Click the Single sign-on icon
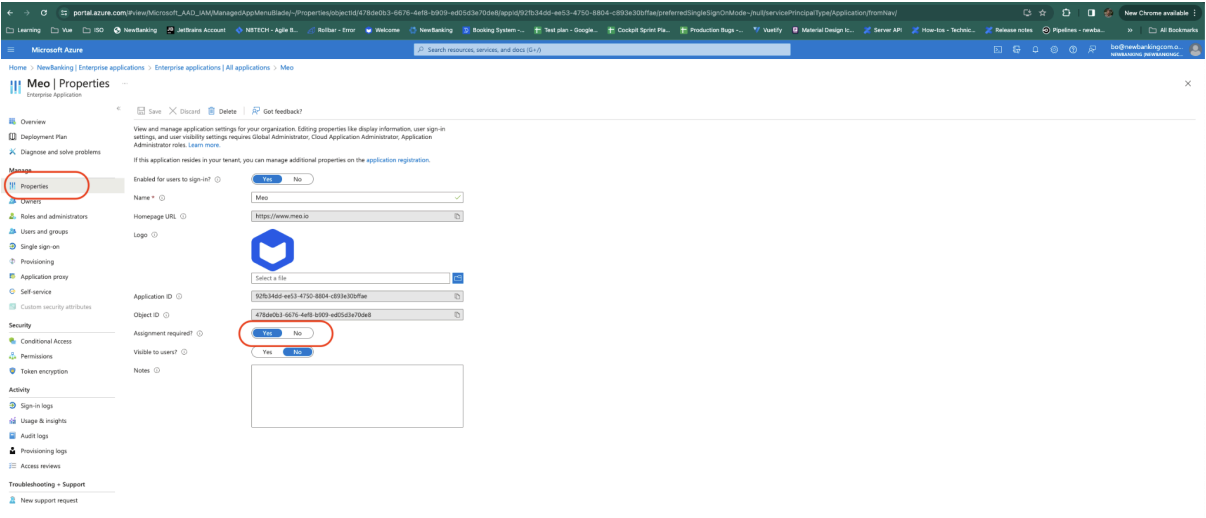1206x518 pixels. (x=12, y=246)
